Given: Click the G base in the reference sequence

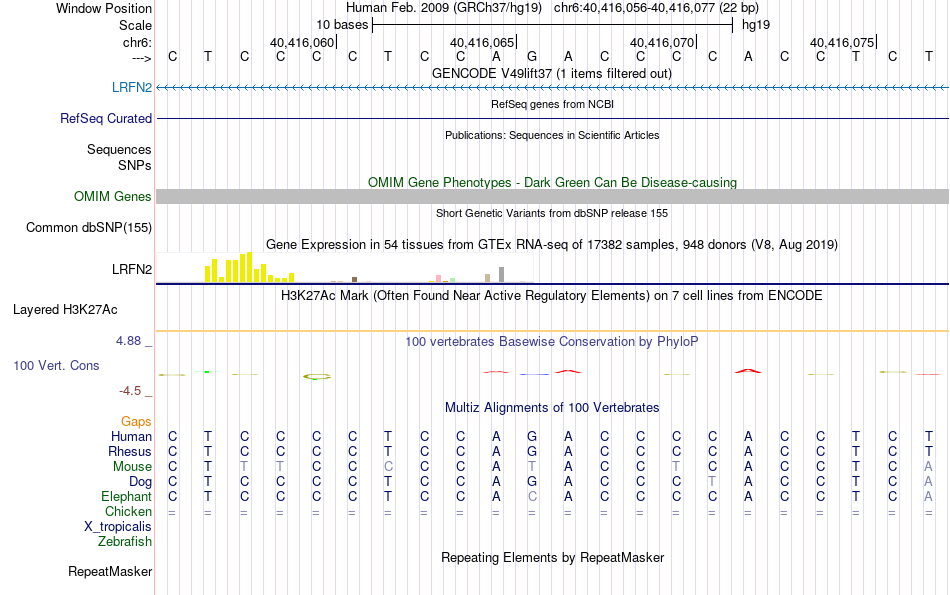Looking at the screenshot, I should [532, 56].
